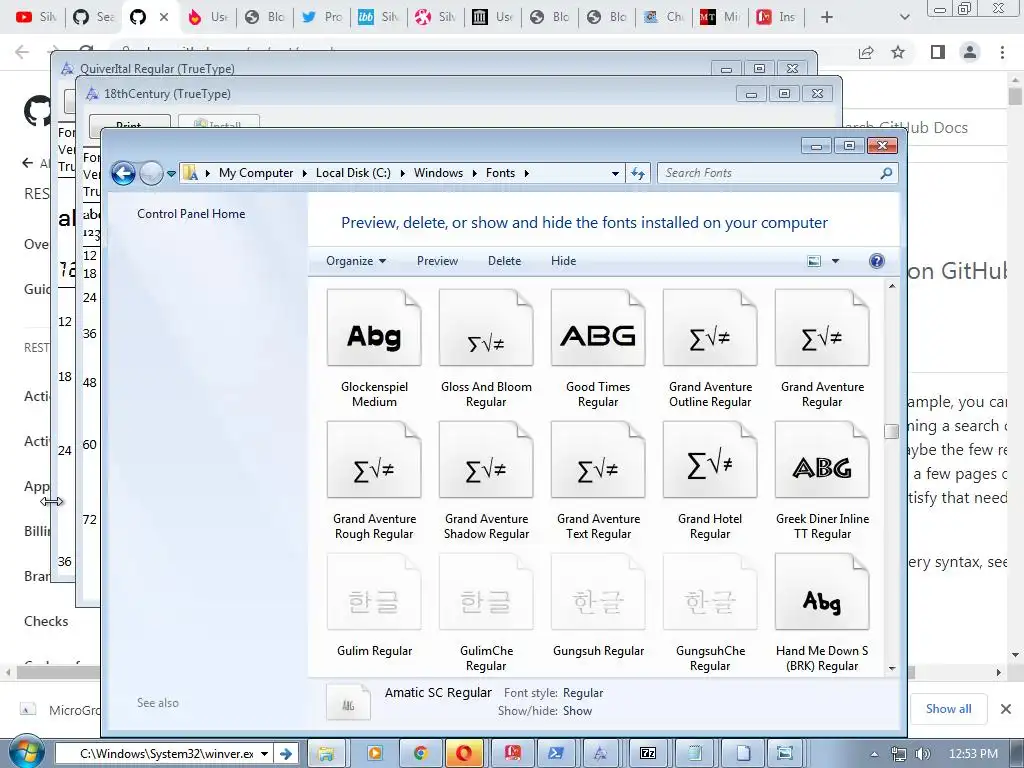Expand the arrow after Fonts breadcrumb
The width and height of the screenshot is (1024, 768).
[526, 173]
